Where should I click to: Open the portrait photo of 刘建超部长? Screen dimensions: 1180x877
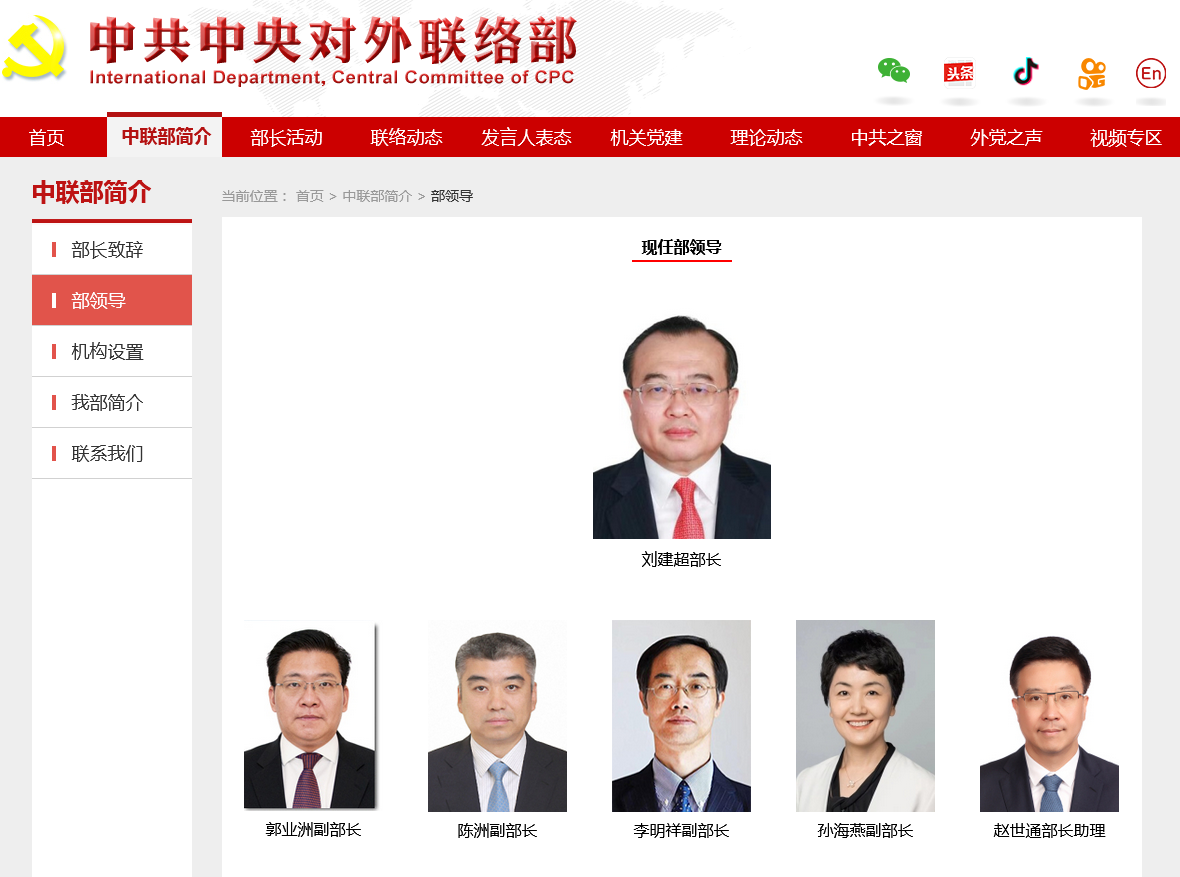(x=682, y=426)
